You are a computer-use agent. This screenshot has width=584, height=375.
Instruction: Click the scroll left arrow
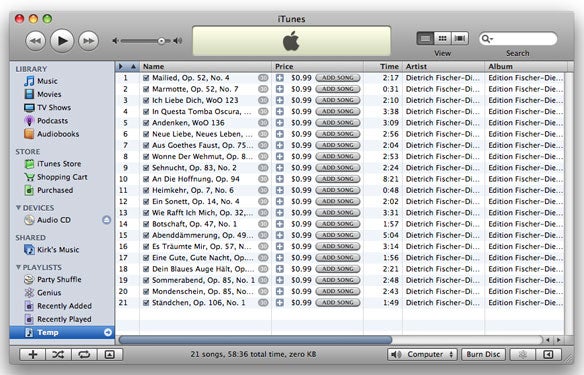pyautogui.click(x=548, y=340)
